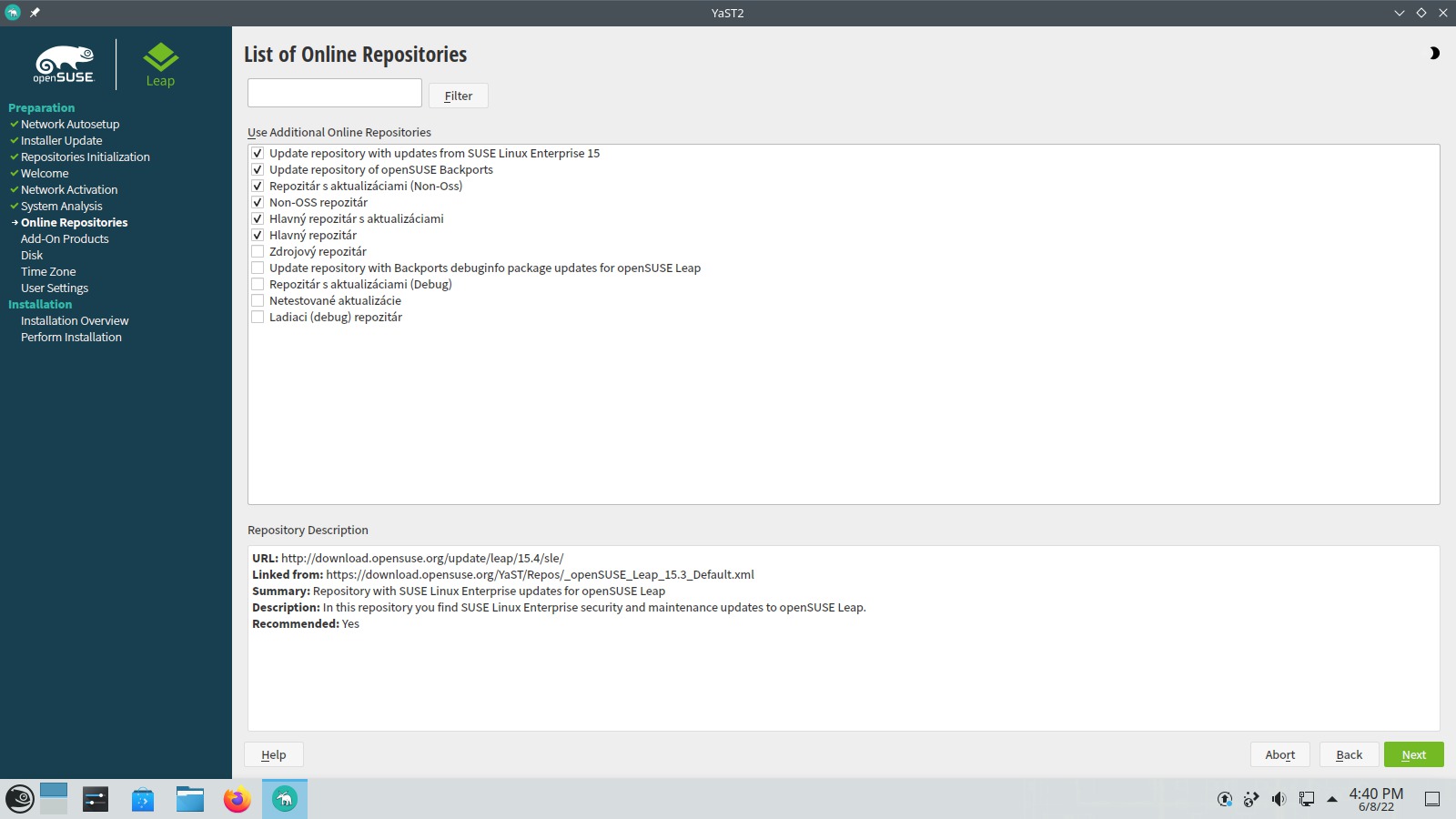The height and width of the screenshot is (819, 1456).
Task: Uncheck Update repository of openSUSE Backports
Action: pos(258,169)
